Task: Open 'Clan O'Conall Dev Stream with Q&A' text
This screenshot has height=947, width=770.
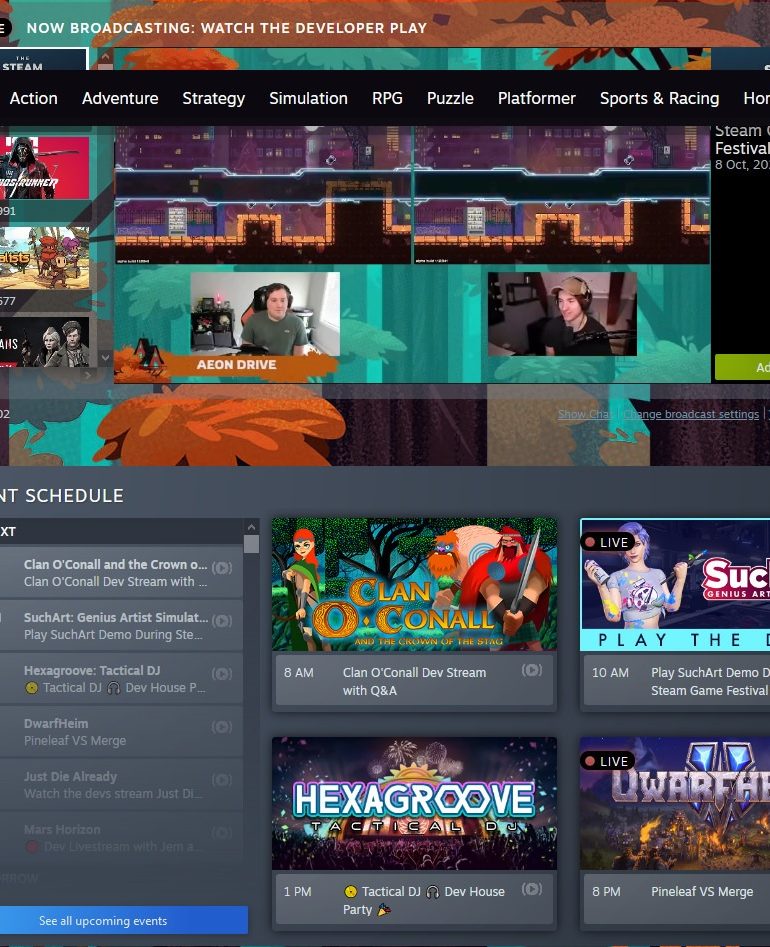Action: pos(414,681)
